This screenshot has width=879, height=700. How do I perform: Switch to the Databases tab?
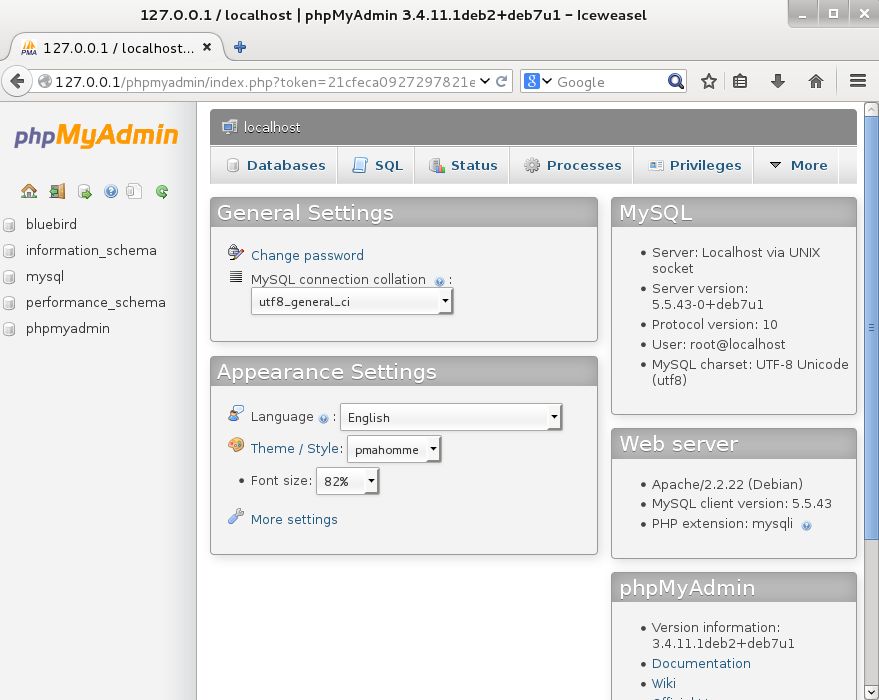(x=275, y=165)
